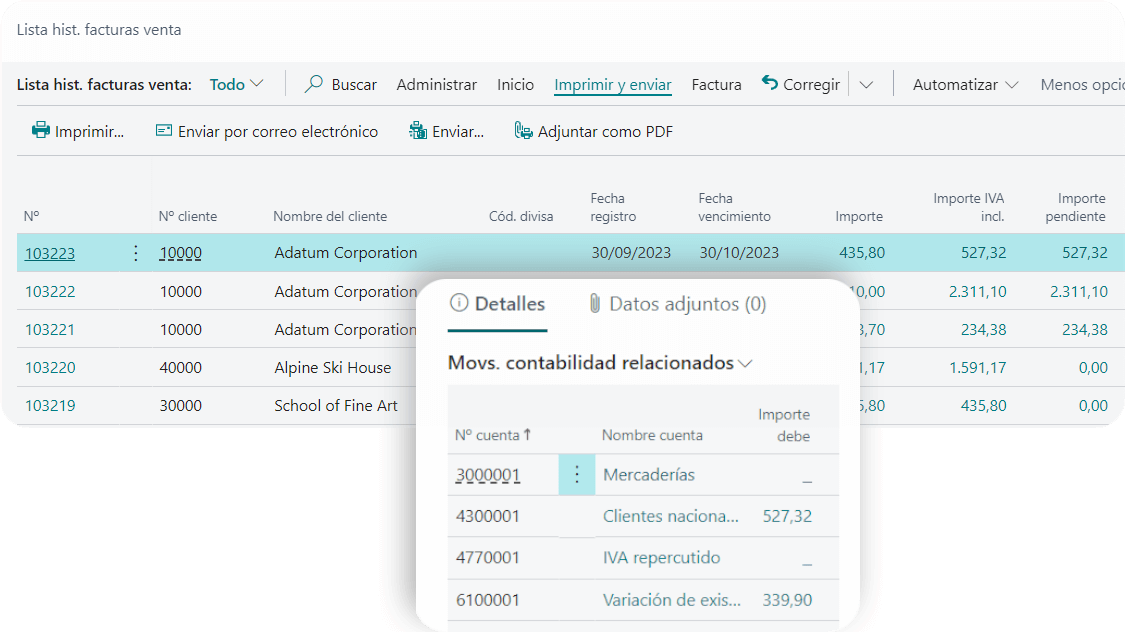
Task: Click the Detalles info circle icon
Action: [x=458, y=303]
